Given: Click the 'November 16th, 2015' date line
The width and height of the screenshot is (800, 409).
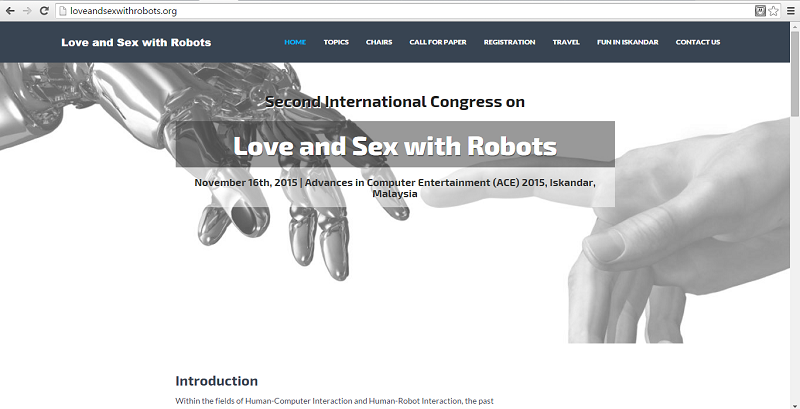Looking at the screenshot, I should 395,188.
